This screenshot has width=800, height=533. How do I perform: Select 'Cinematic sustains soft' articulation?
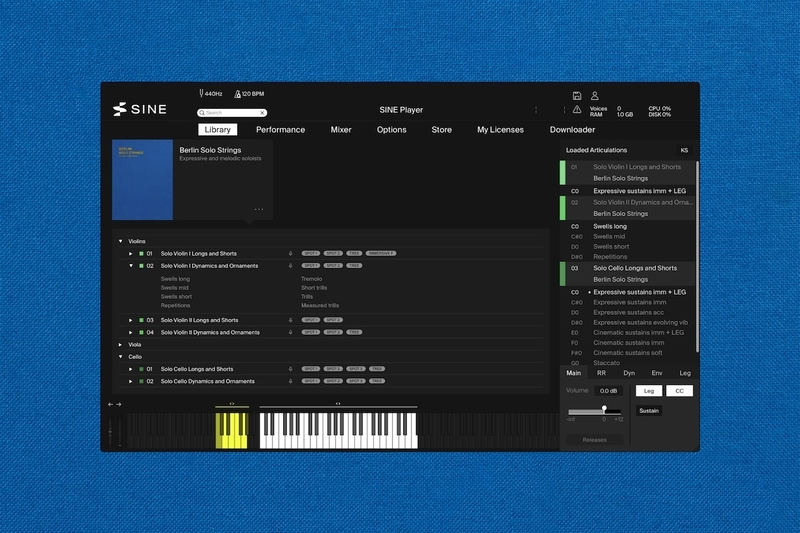pos(628,353)
